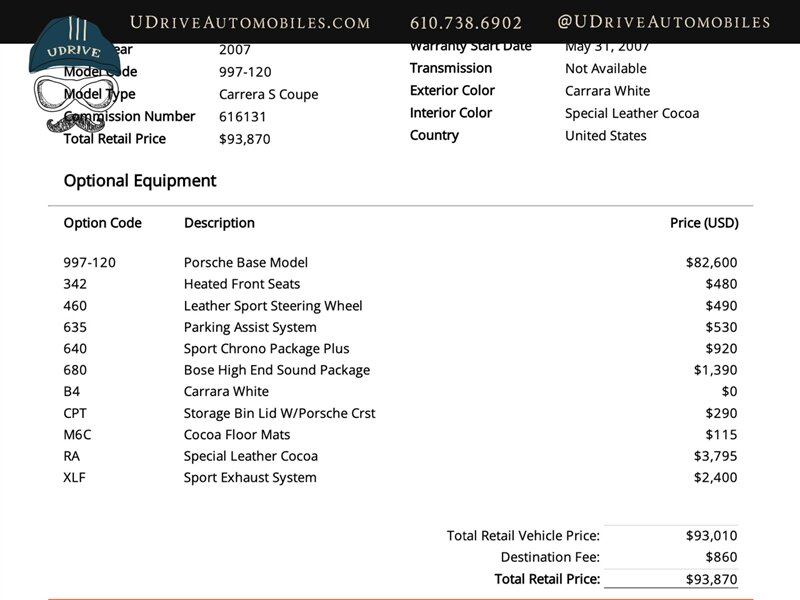Image resolution: width=800 pixels, height=600 pixels.
Task: Click the Destination Fee $860 amount
Action: (x=721, y=557)
